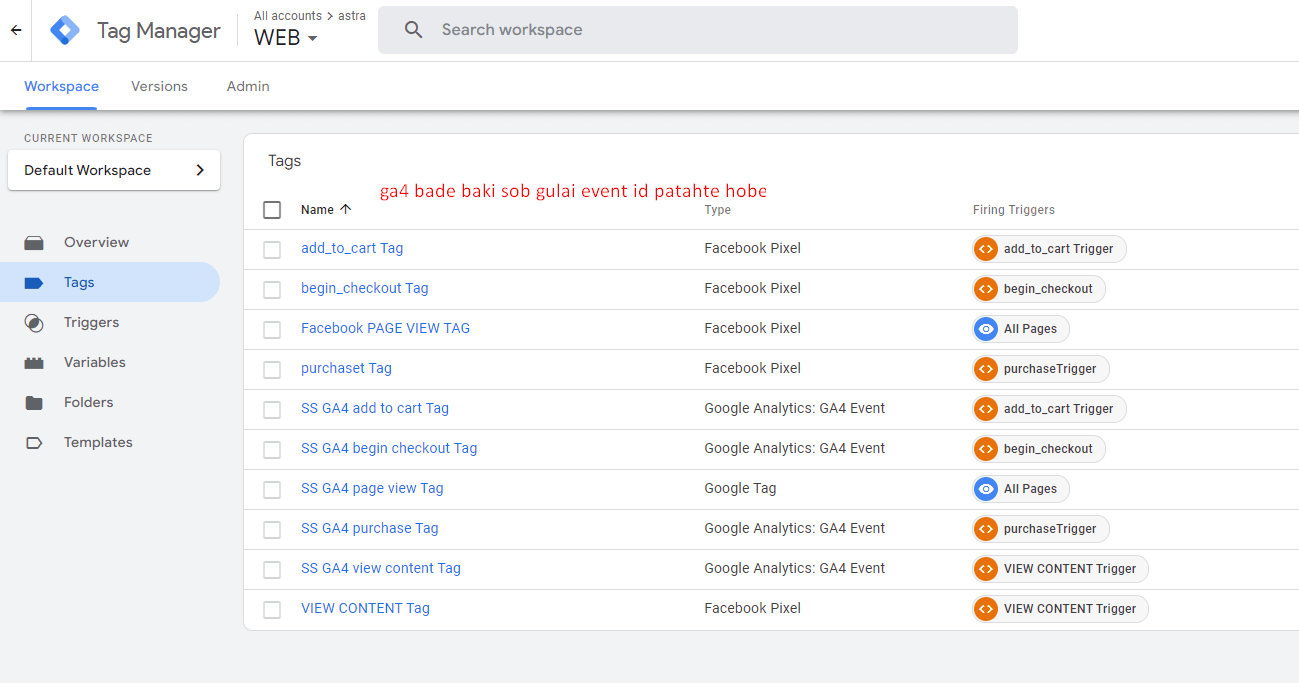Switch to the Versions tab

[x=159, y=86]
